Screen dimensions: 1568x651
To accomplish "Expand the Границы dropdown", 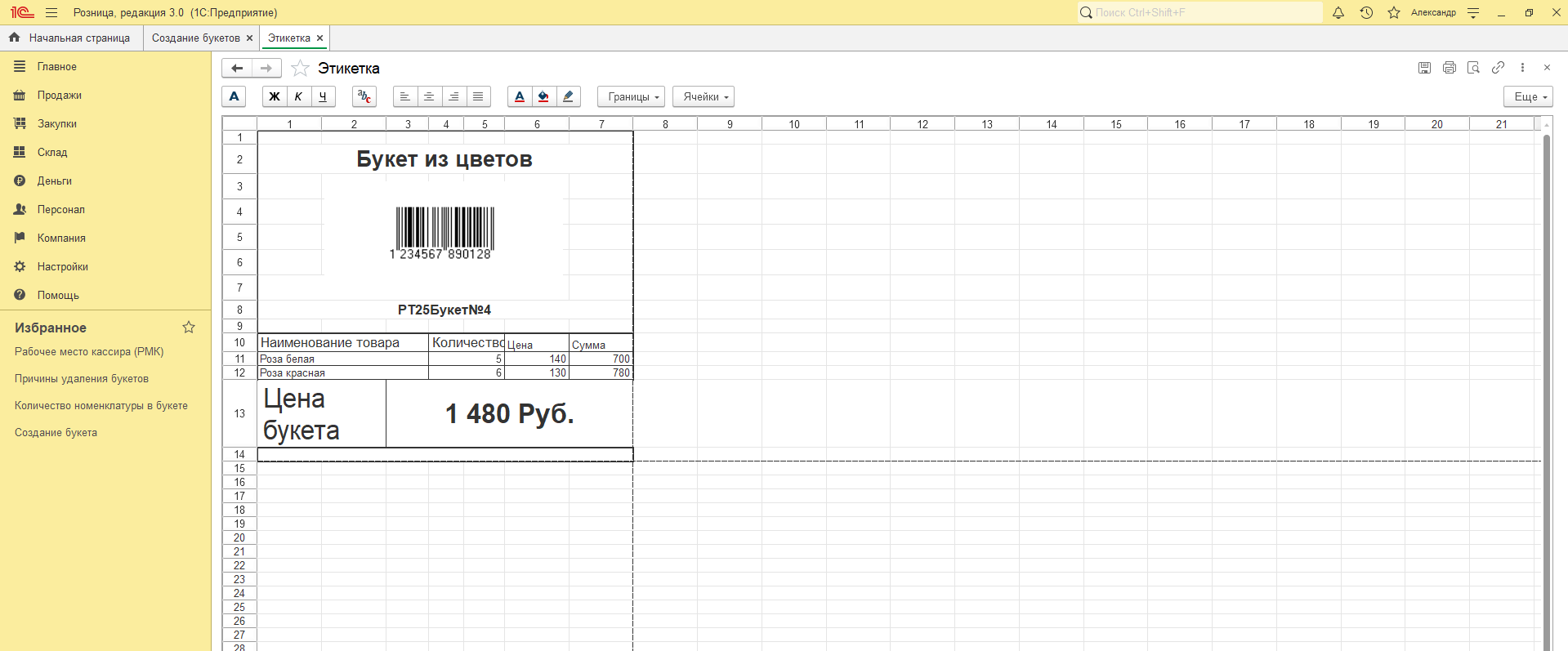I will [x=631, y=96].
